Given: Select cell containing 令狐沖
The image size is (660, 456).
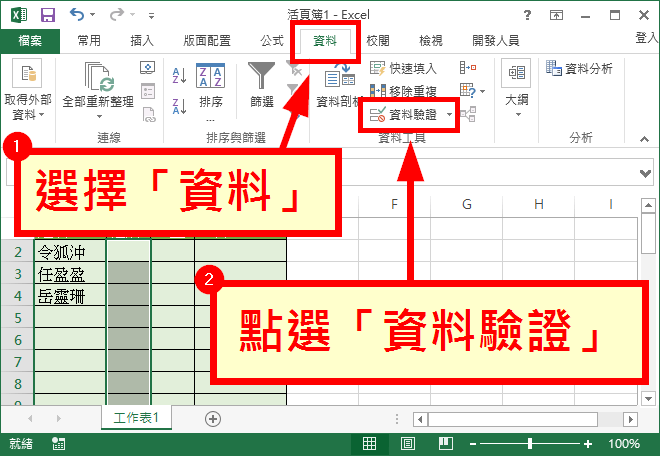Looking at the screenshot, I should coord(70,252).
